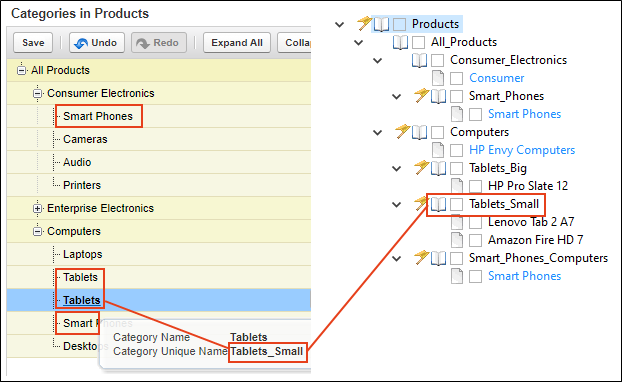Collapse the Smart_Phones chevron

click(x=397, y=96)
